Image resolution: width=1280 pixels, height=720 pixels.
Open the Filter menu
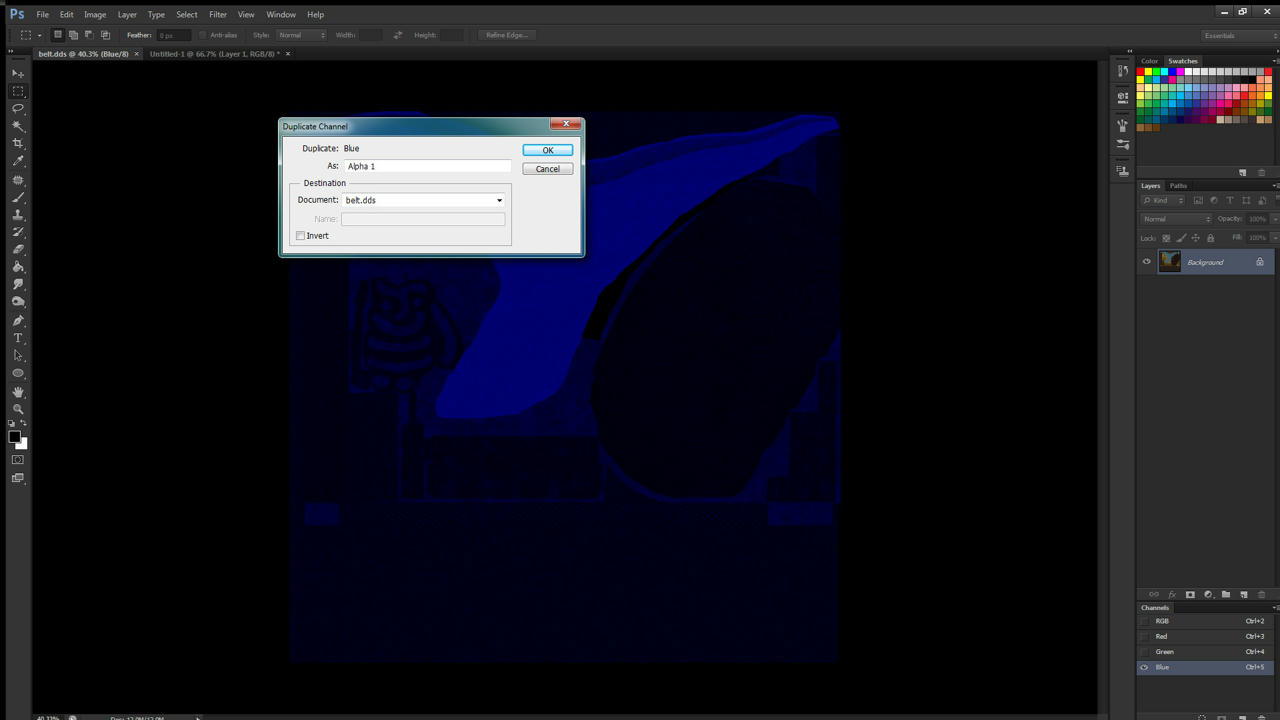[x=218, y=15]
